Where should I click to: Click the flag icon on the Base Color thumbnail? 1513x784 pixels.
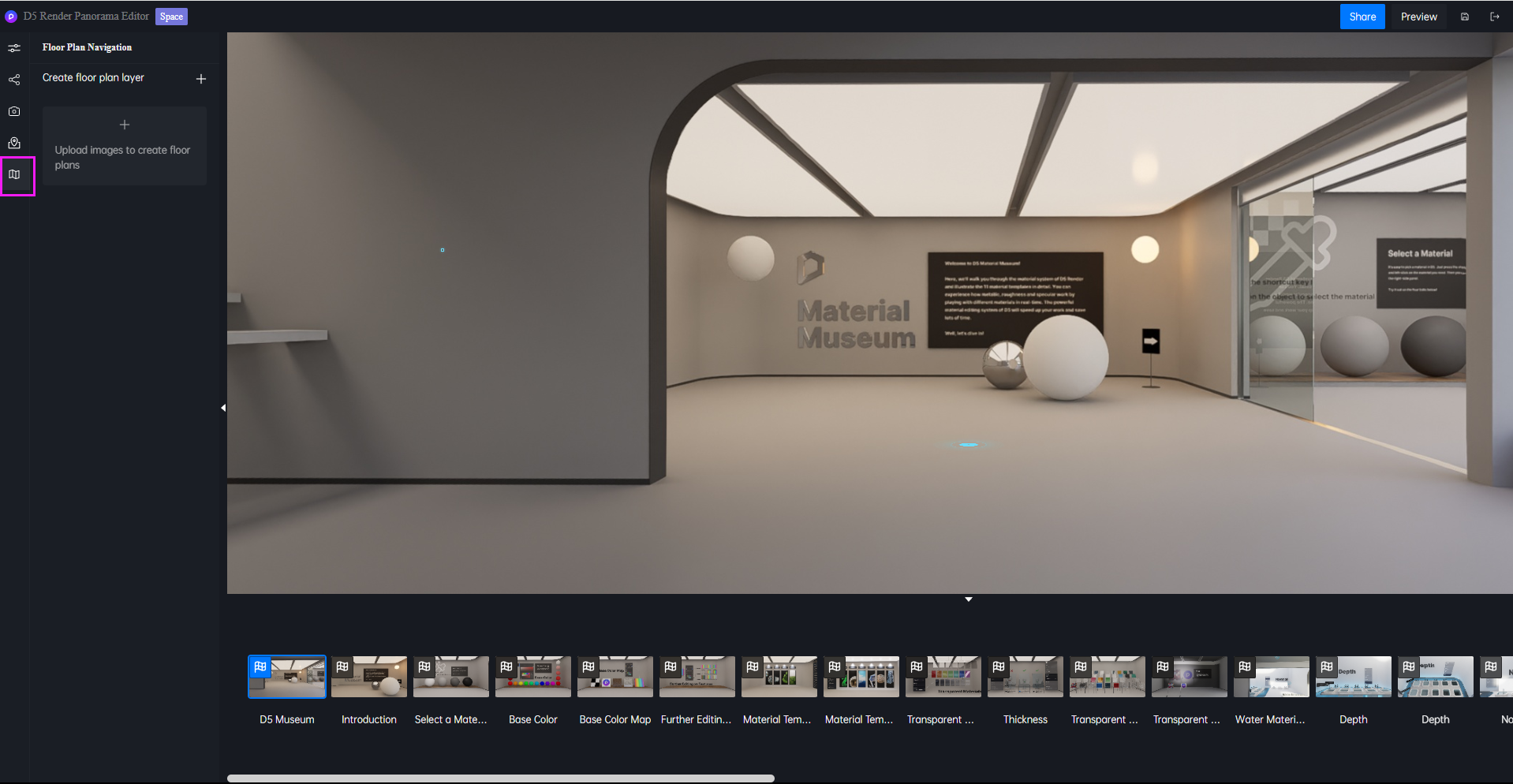coord(506,667)
